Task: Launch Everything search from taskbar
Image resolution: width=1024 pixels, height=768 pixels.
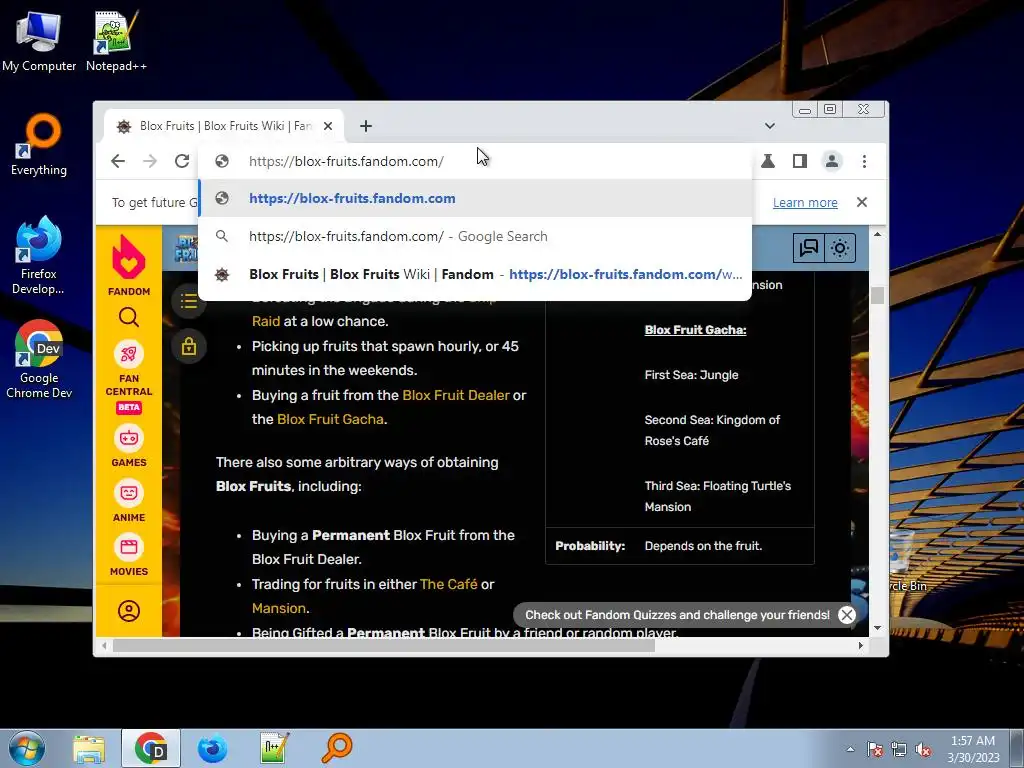Action: coord(336,748)
